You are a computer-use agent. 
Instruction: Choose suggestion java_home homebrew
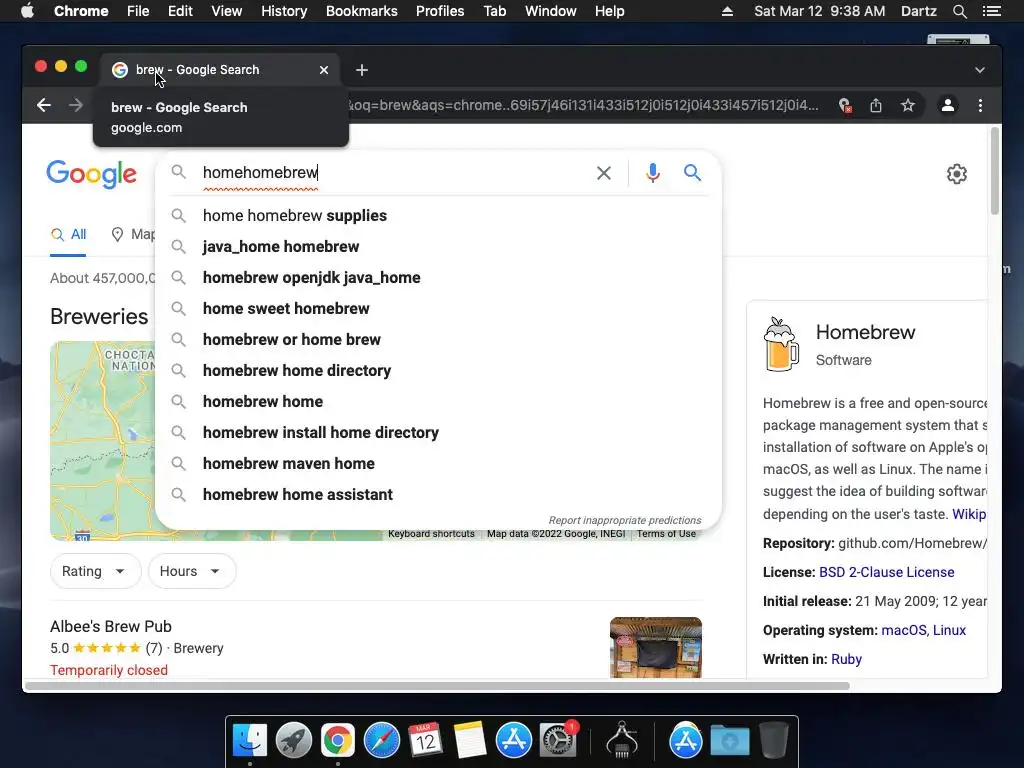439,246
